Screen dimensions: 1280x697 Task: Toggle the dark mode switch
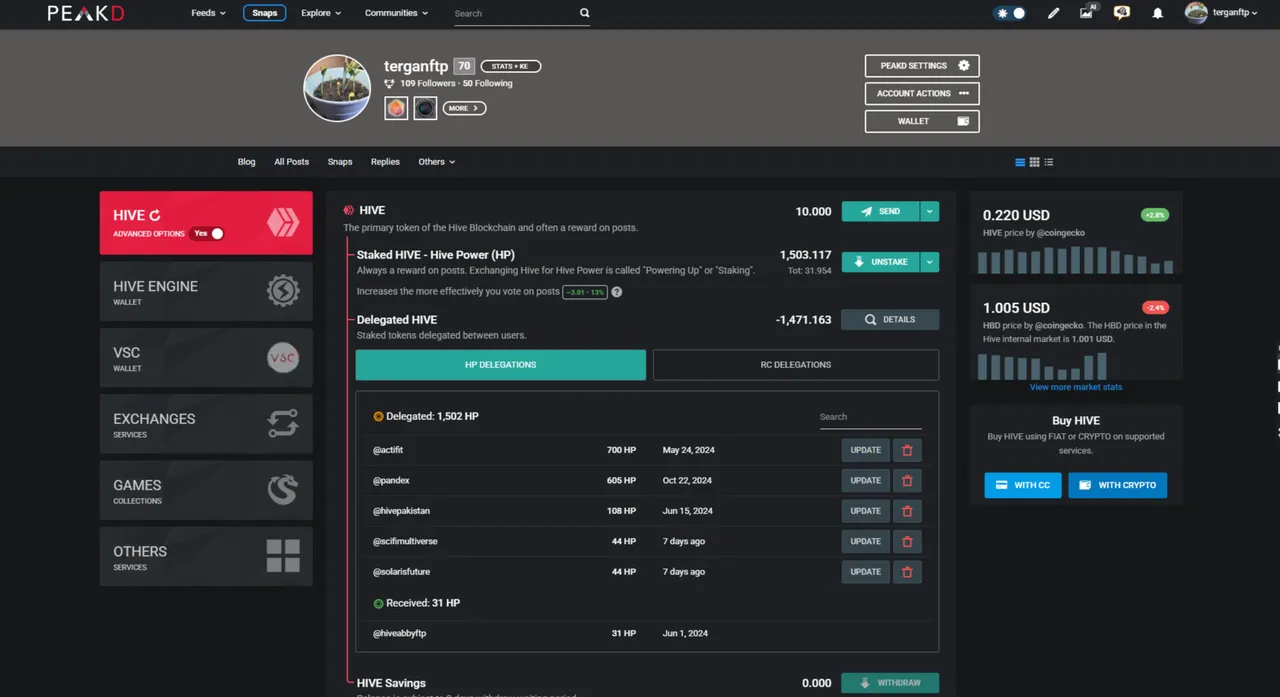point(1011,13)
